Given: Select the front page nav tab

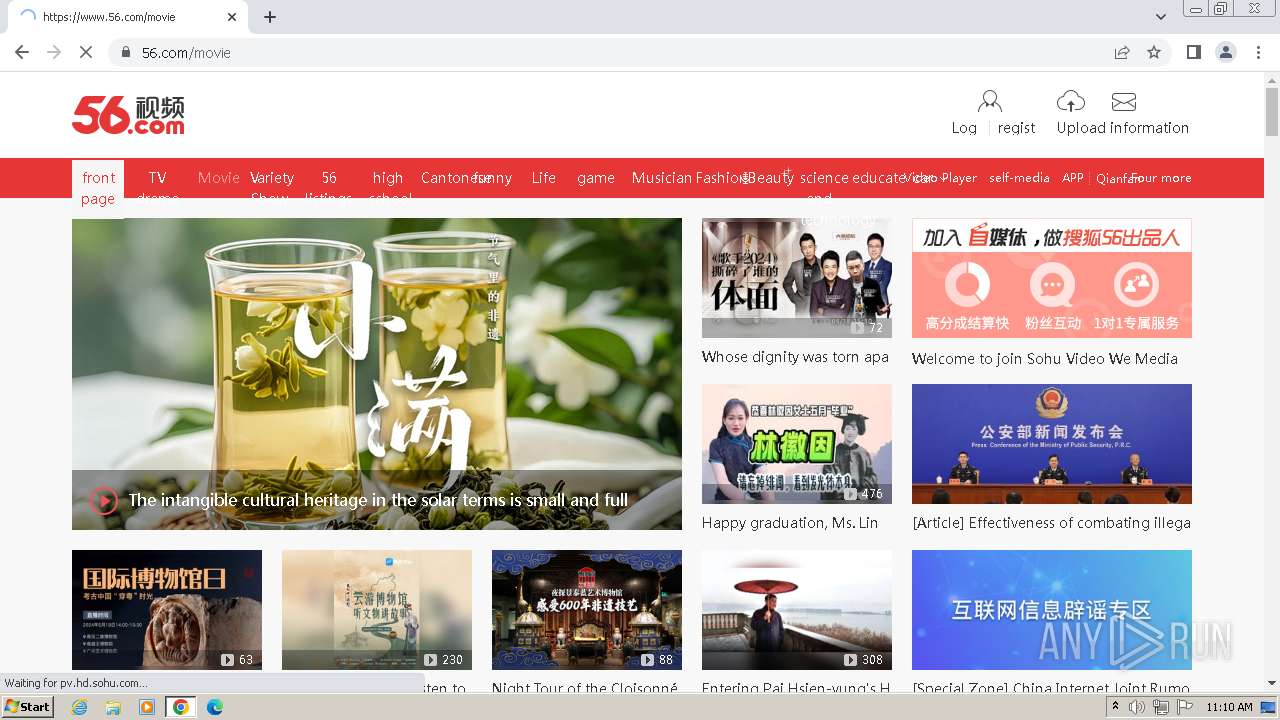Looking at the screenshot, I should coord(98,188).
